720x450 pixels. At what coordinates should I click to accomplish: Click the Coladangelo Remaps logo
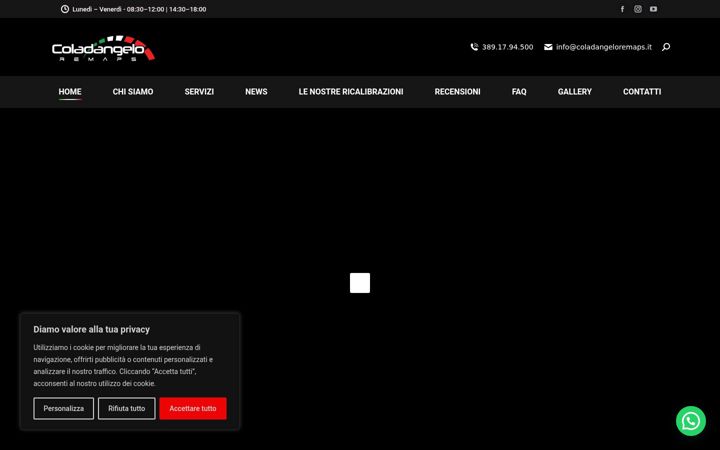[x=103, y=48]
